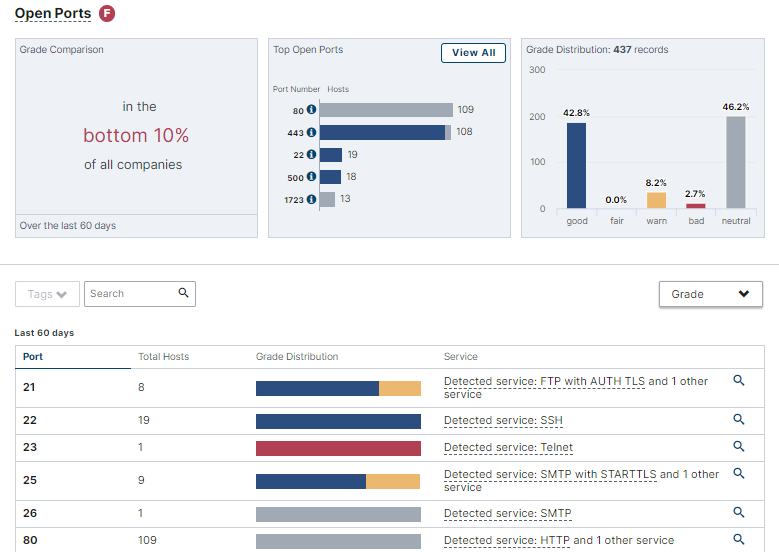Open the Grade dropdown
The height and width of the screenshot is (552, 779).
coord(710,294)
